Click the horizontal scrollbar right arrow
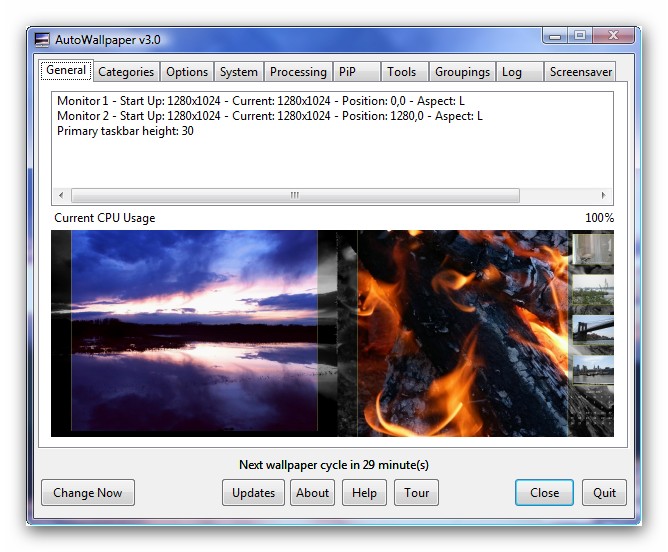The height and width of the screenshot is (552, 668). [603, 196]
